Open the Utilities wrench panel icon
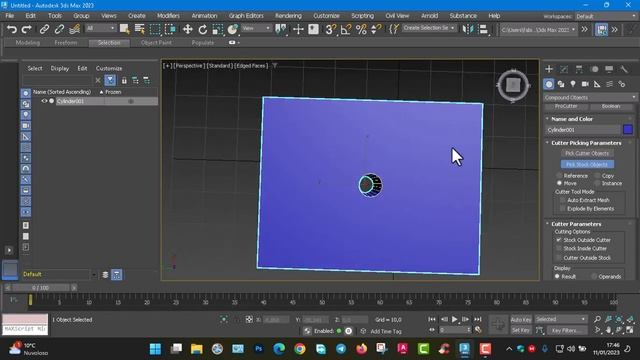This screenshot has width=640, height=360. coord(624,69)
